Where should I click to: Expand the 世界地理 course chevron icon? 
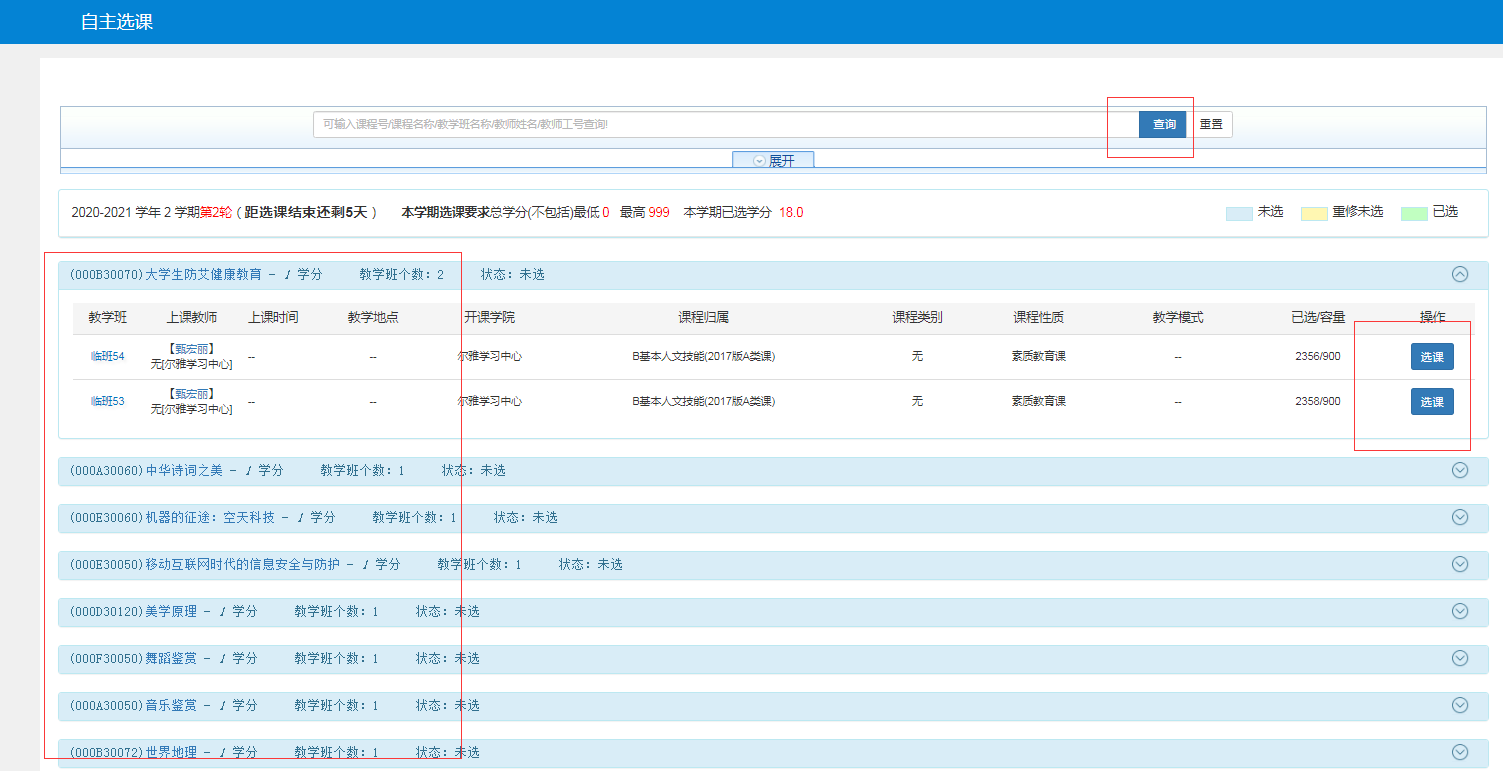[x=1459, y=752]
